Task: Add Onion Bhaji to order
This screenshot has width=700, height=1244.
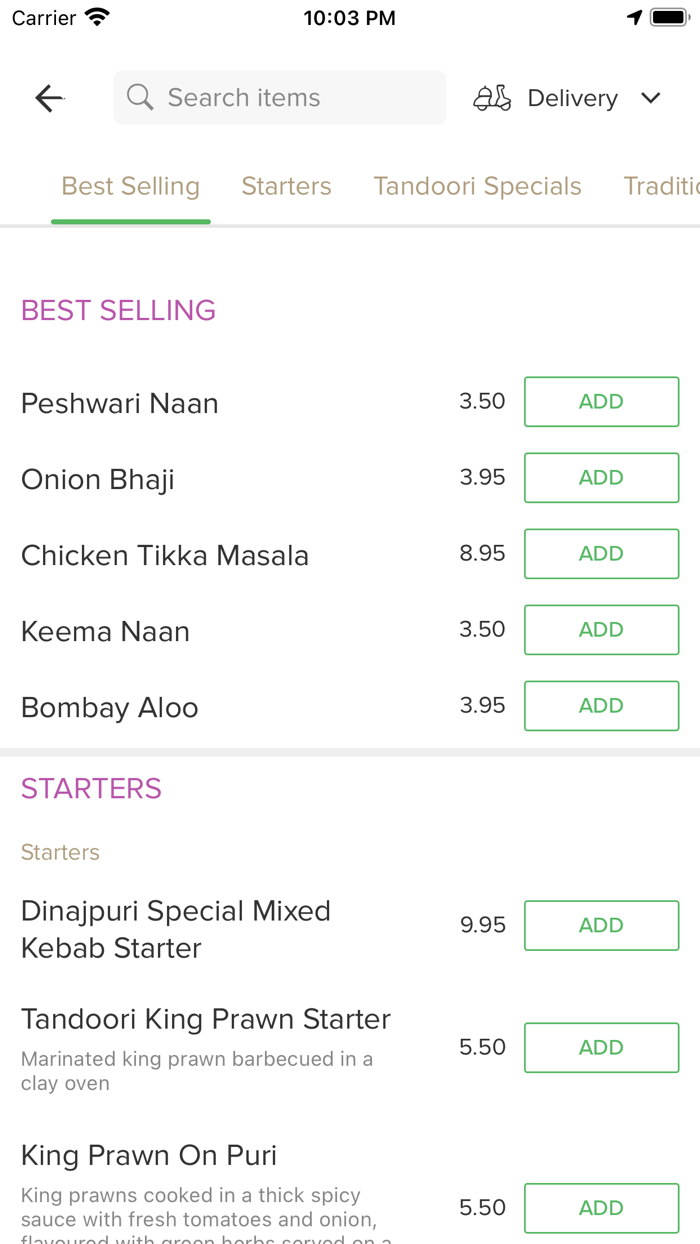Action: coord(601,478)
